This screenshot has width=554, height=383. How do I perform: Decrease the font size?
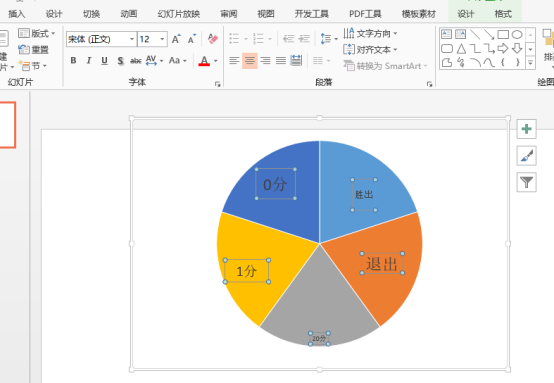pyautogui.click(x=191, y=39)
